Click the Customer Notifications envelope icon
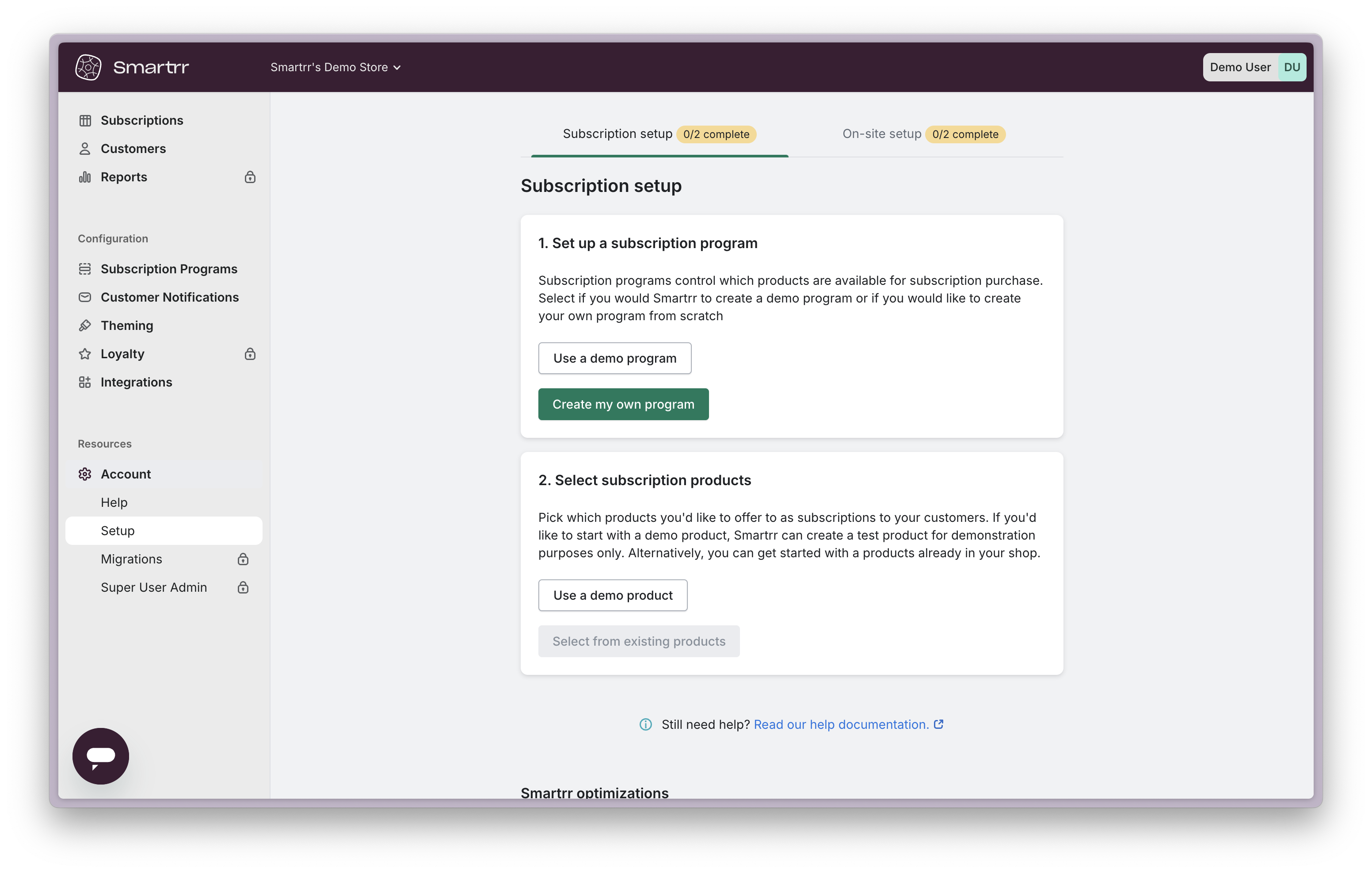The width and height of the screenshot is (1372, 873). (85, 297)
